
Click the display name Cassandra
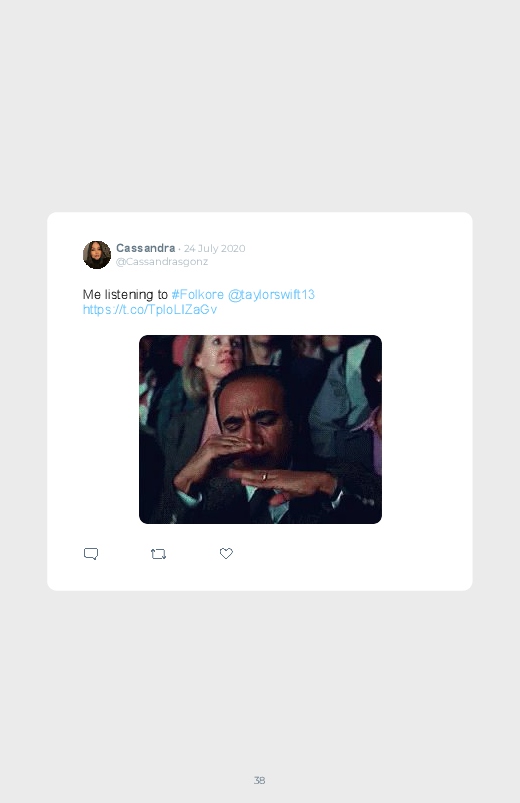coord(145,248)
